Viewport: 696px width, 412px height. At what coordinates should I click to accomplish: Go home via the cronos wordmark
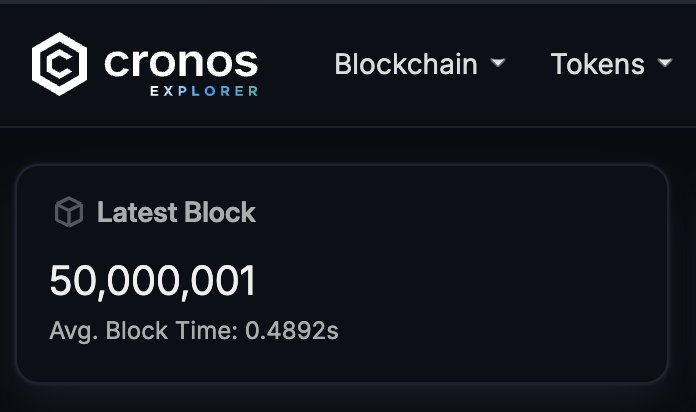click(x=180, y=62)
